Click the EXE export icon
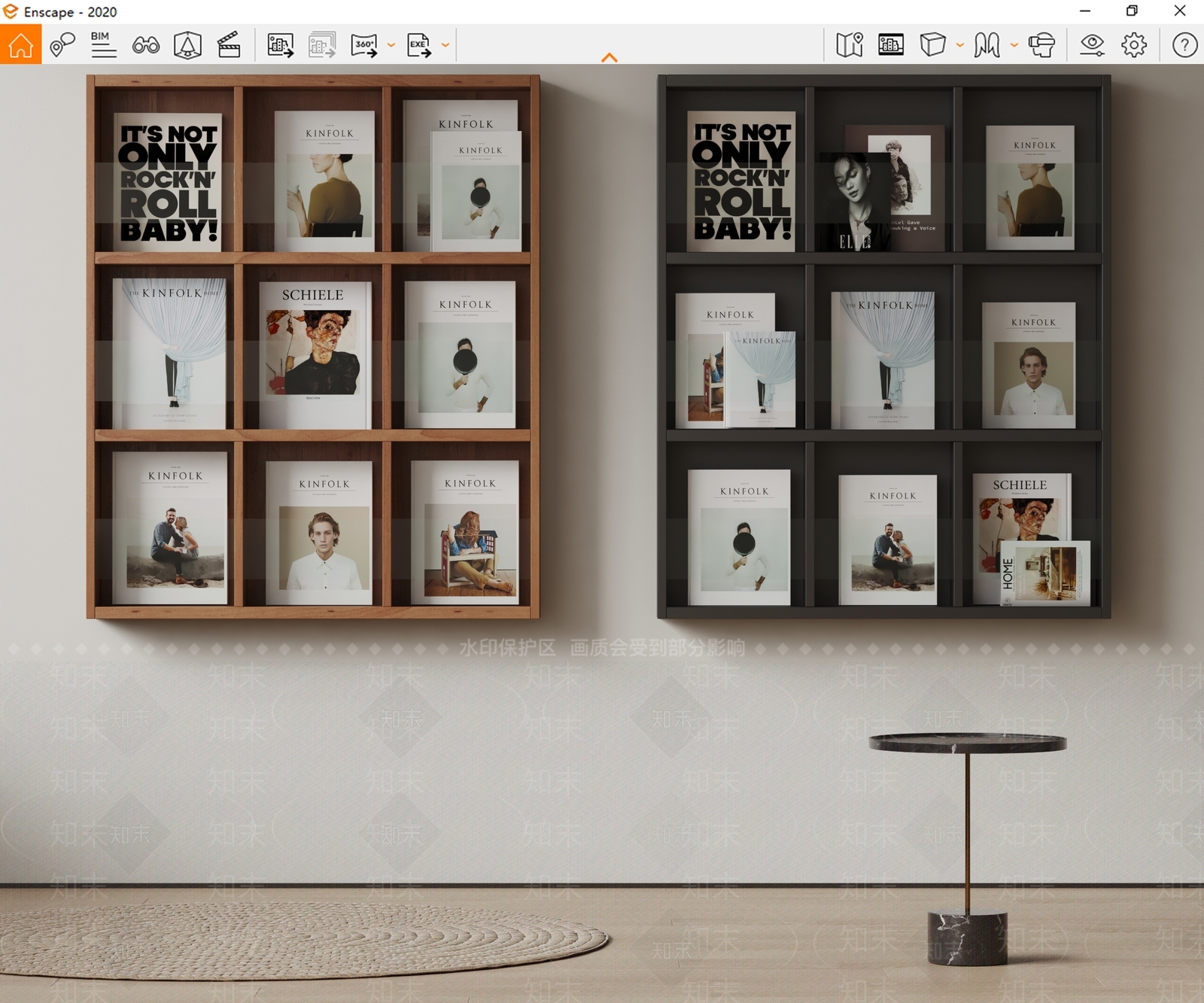 tap(419, 45)
